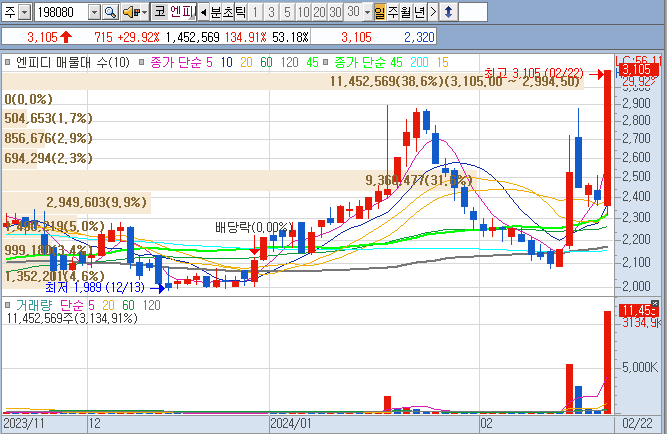
Task: Click the magenta 5 moving-average legend
Action: tap(209, 63)
